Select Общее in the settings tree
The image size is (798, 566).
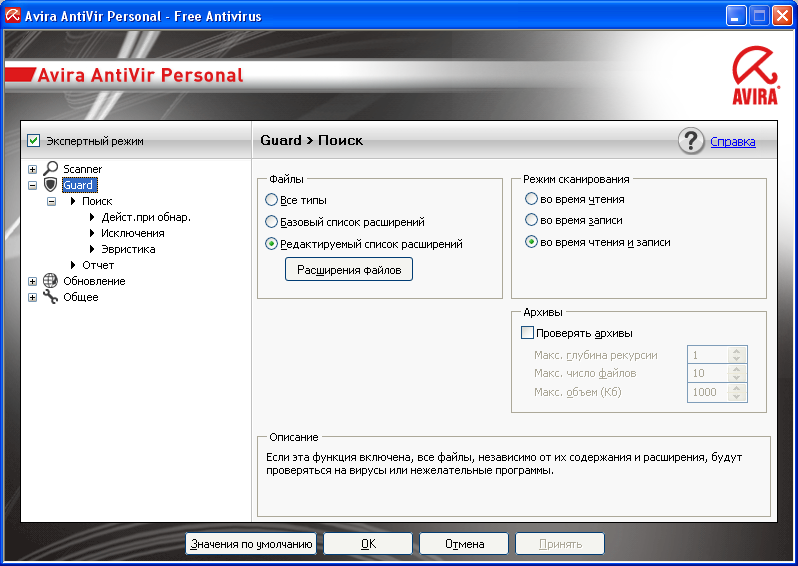point(80,297)
